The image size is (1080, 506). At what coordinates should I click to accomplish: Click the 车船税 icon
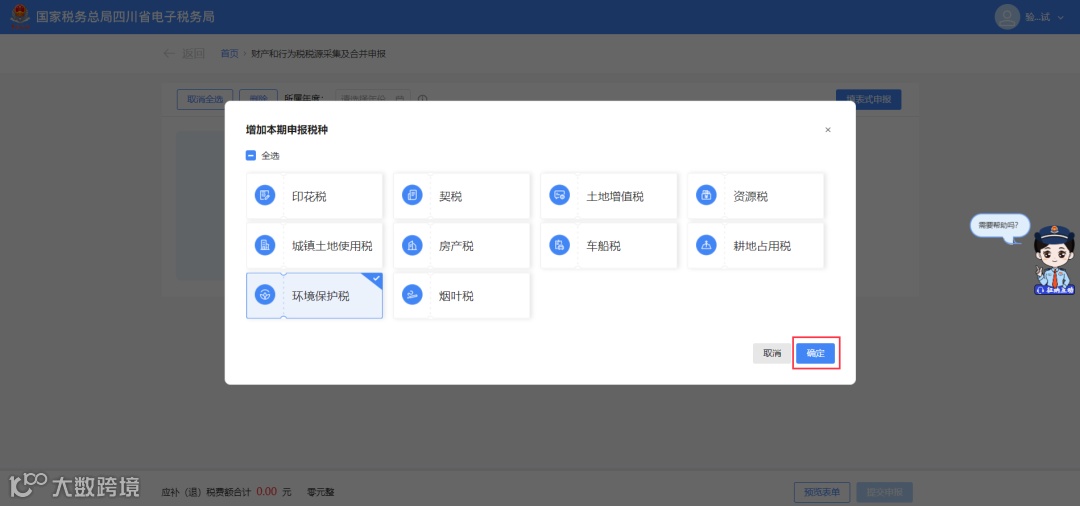[559, 245]
